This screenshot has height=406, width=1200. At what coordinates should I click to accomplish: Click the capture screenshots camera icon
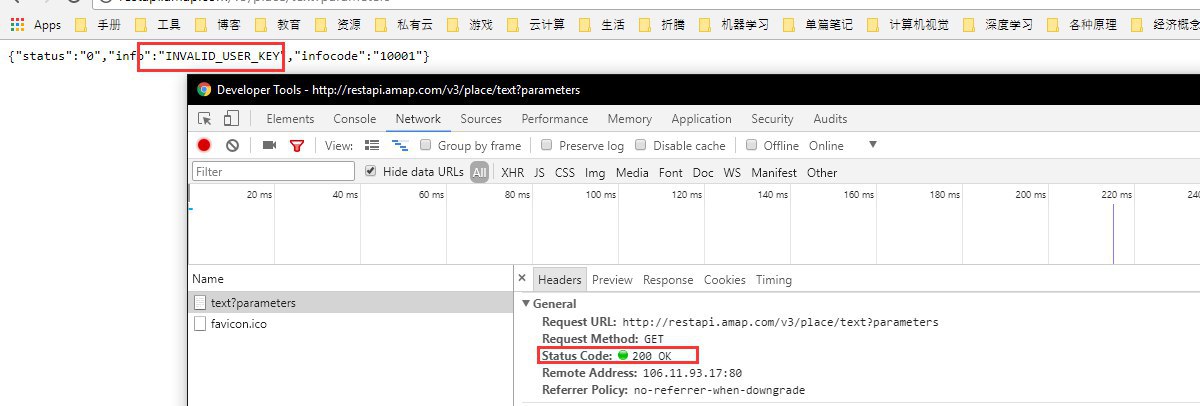click(x=269, y=145)
